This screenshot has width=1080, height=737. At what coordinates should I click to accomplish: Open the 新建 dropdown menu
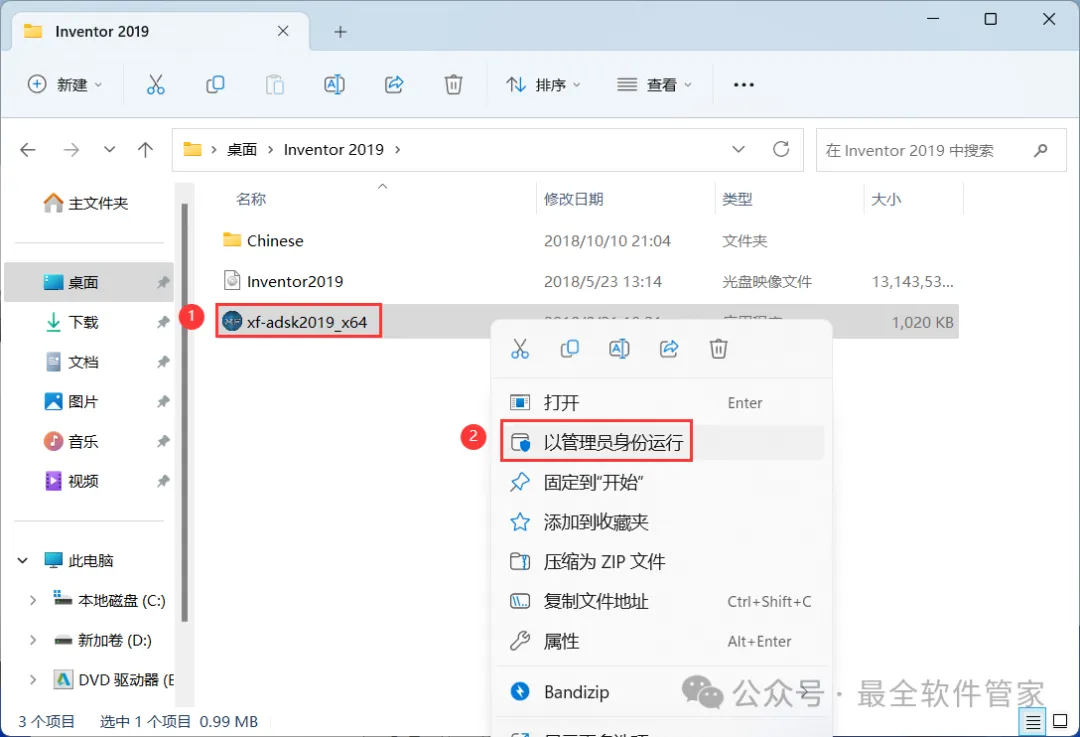coord(65,85)
